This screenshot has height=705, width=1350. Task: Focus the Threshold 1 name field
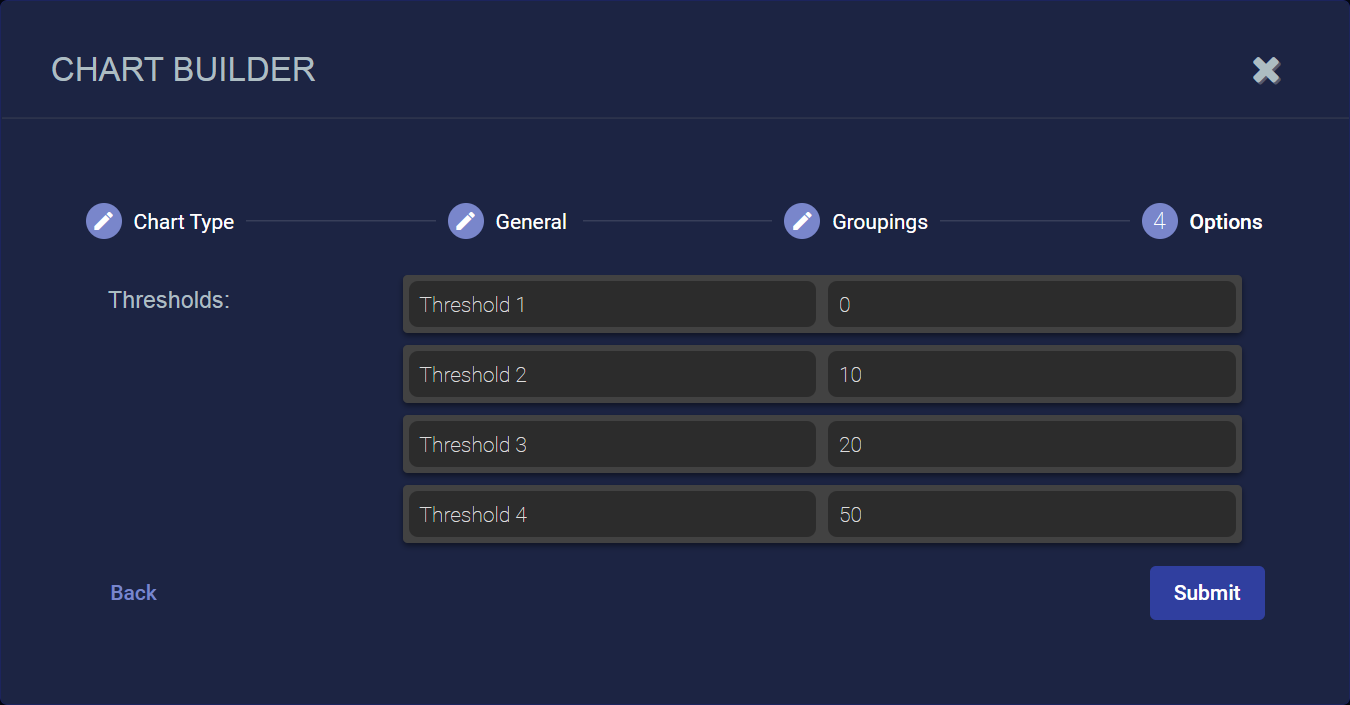point(612,304)
